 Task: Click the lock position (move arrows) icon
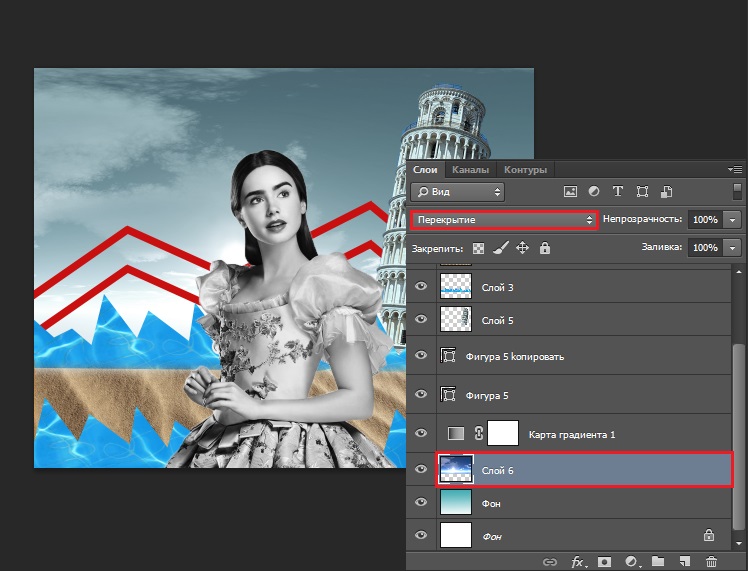click(x=522, y=247)
